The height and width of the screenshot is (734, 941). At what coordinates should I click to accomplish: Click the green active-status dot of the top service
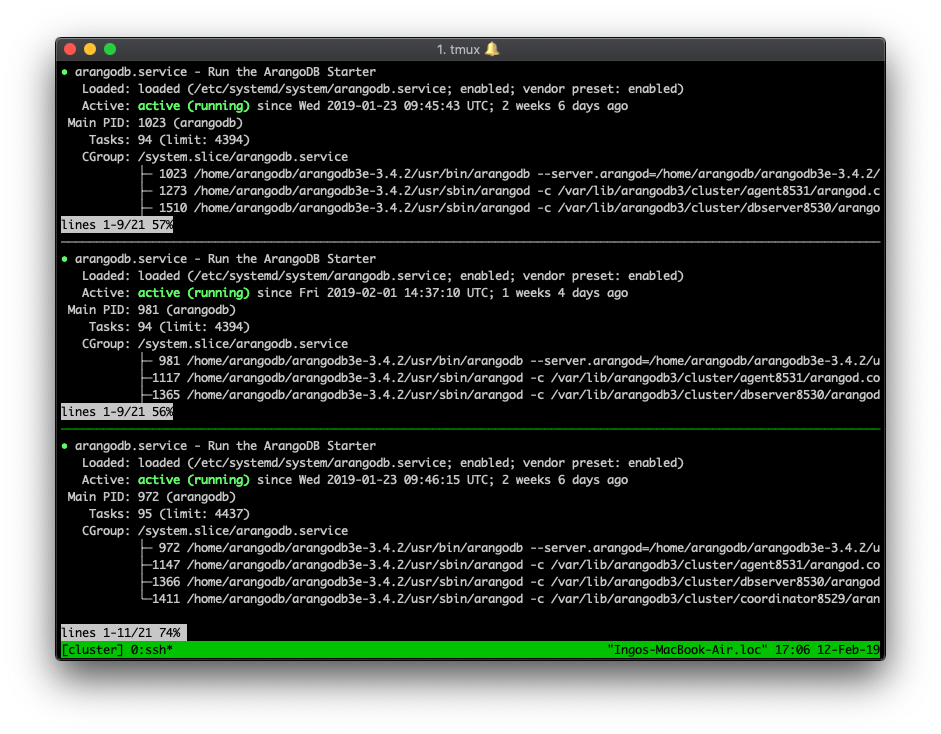[x=63, y=71]
